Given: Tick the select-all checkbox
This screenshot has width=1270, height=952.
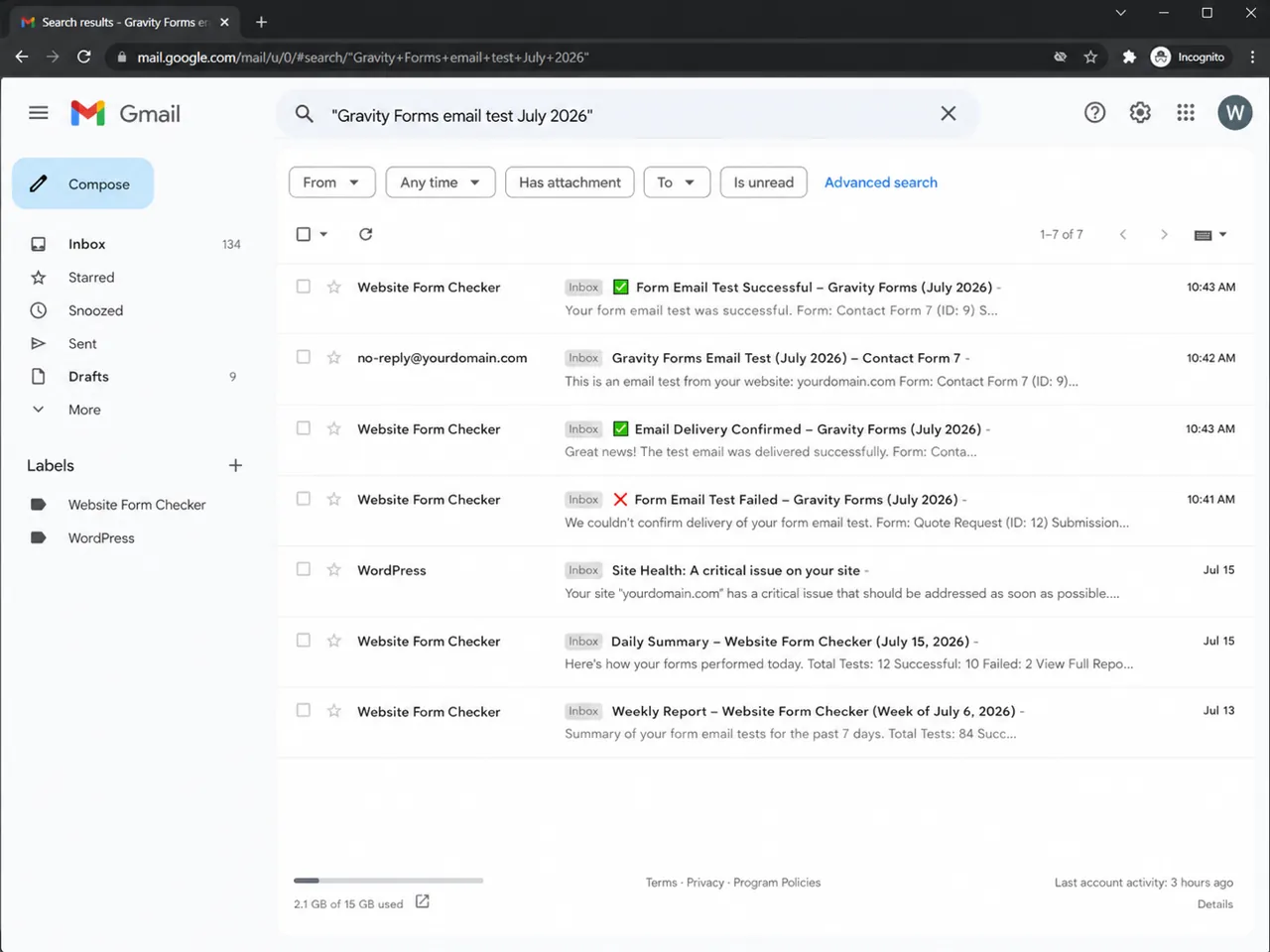Looking at the screenshot, I should pos(304,234).
